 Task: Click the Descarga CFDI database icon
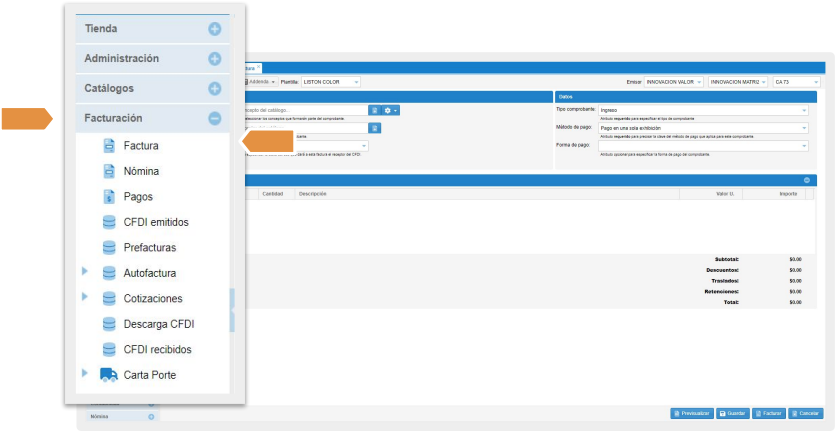pos(109,324)
